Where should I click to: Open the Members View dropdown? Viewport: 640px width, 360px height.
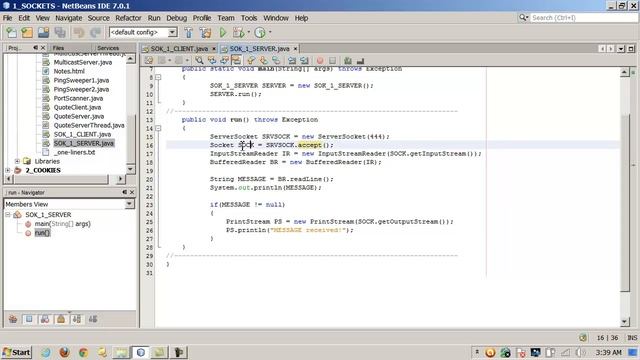[129, 204]
